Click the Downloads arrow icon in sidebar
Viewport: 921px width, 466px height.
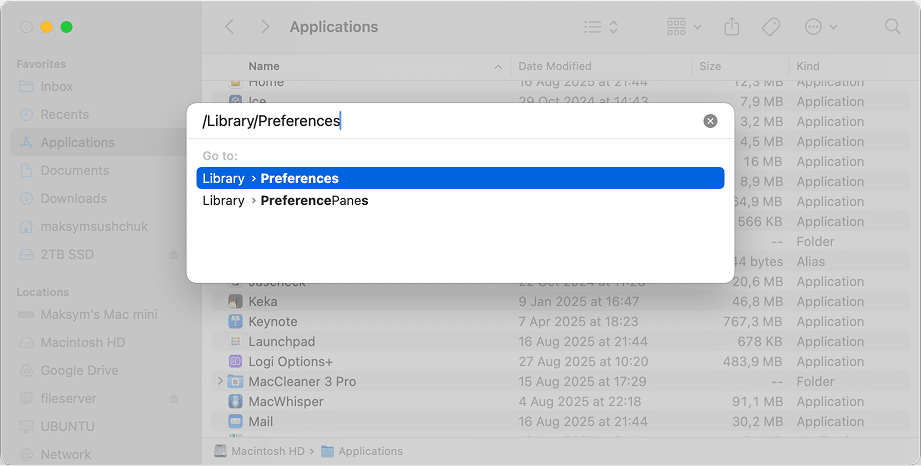pos(26,199)
